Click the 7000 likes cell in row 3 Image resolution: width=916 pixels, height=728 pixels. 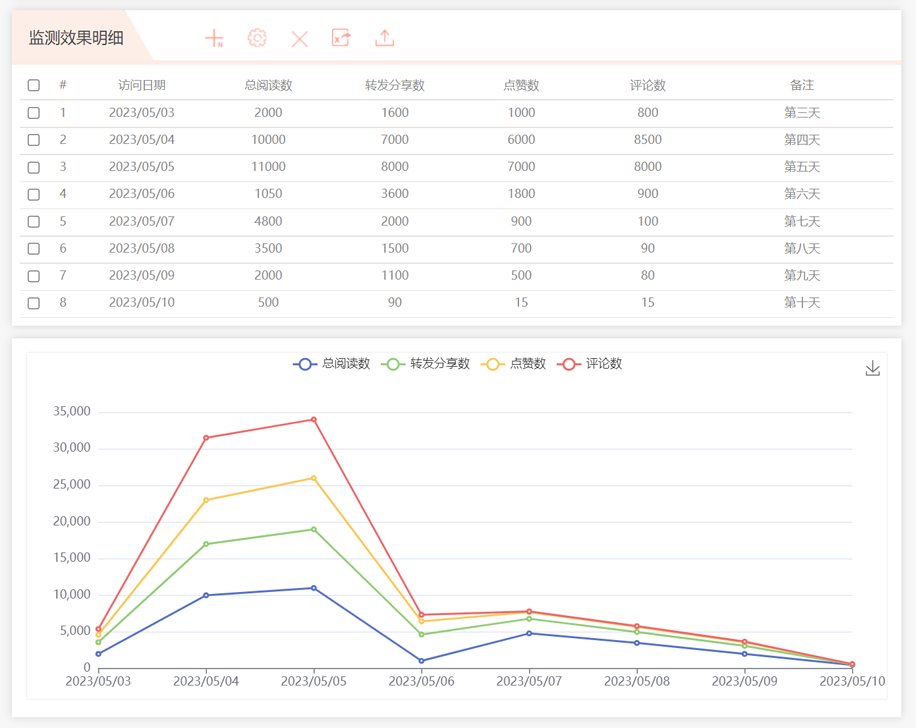[521, 167]
